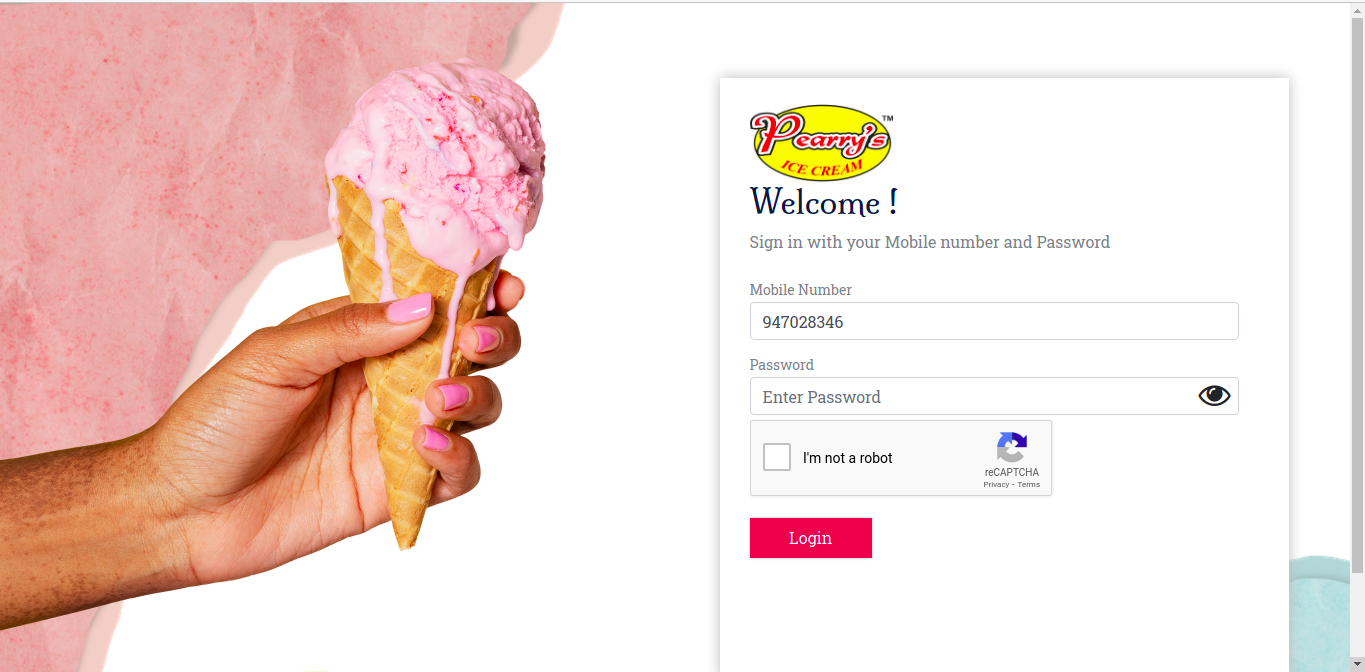Click the Password label text
Screen dimensions: 1365x672
point(782,365)
